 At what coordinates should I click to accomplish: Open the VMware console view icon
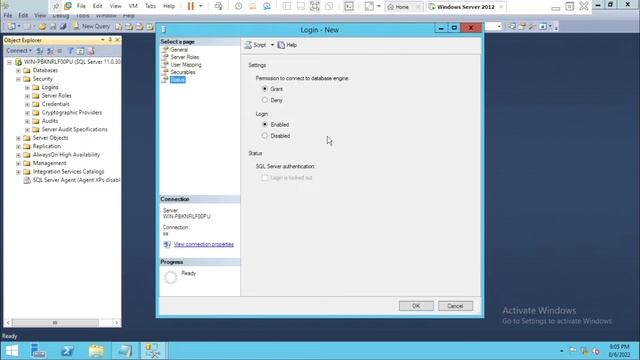click(349, 6)
